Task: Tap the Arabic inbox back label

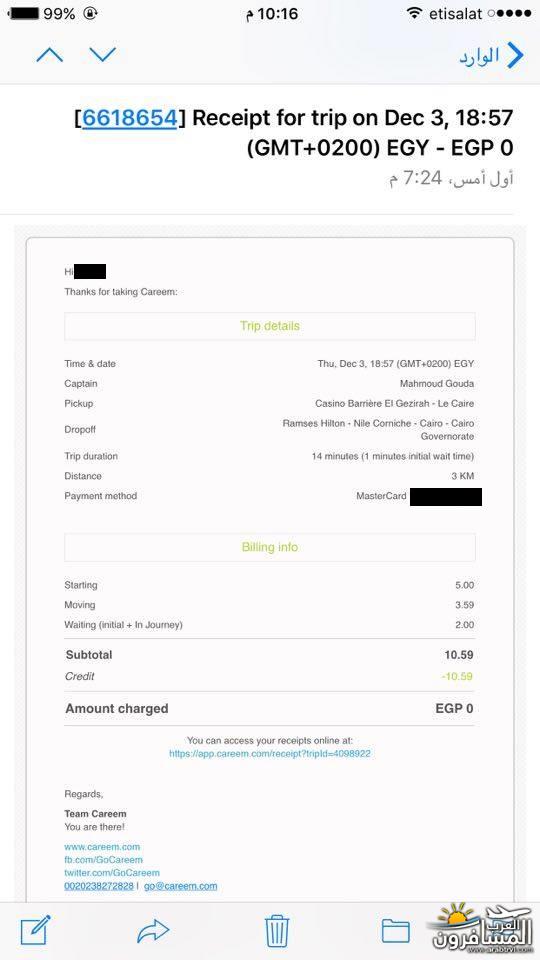Action: point(479,56)
